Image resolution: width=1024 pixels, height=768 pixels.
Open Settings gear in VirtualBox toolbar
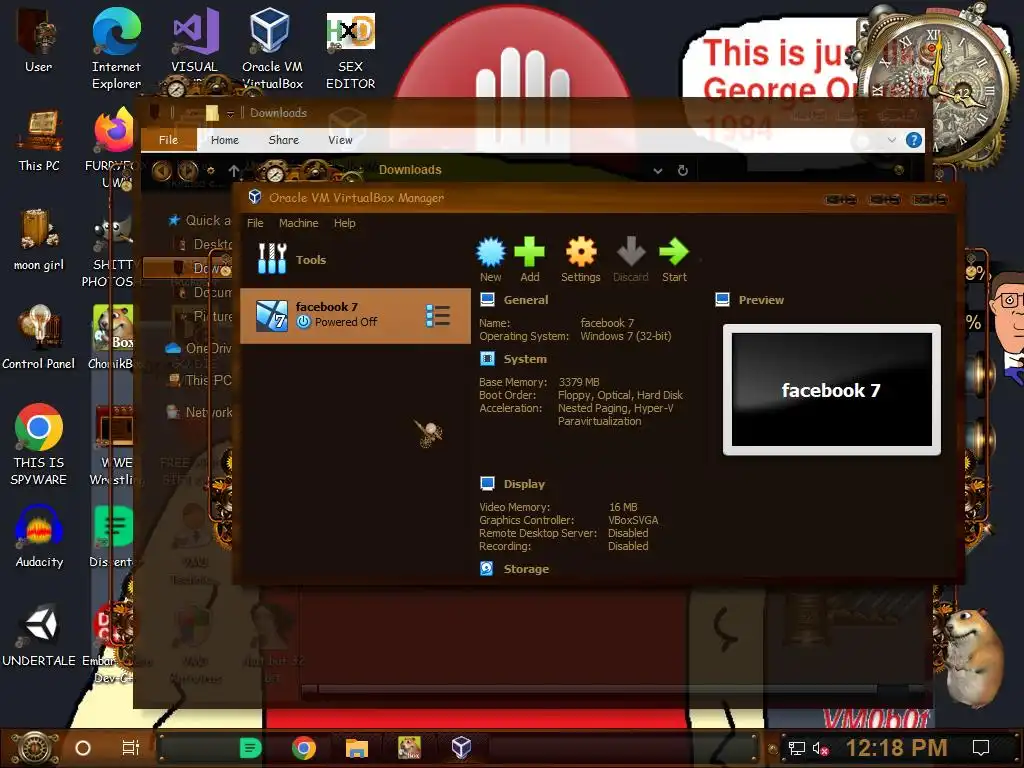581,259
